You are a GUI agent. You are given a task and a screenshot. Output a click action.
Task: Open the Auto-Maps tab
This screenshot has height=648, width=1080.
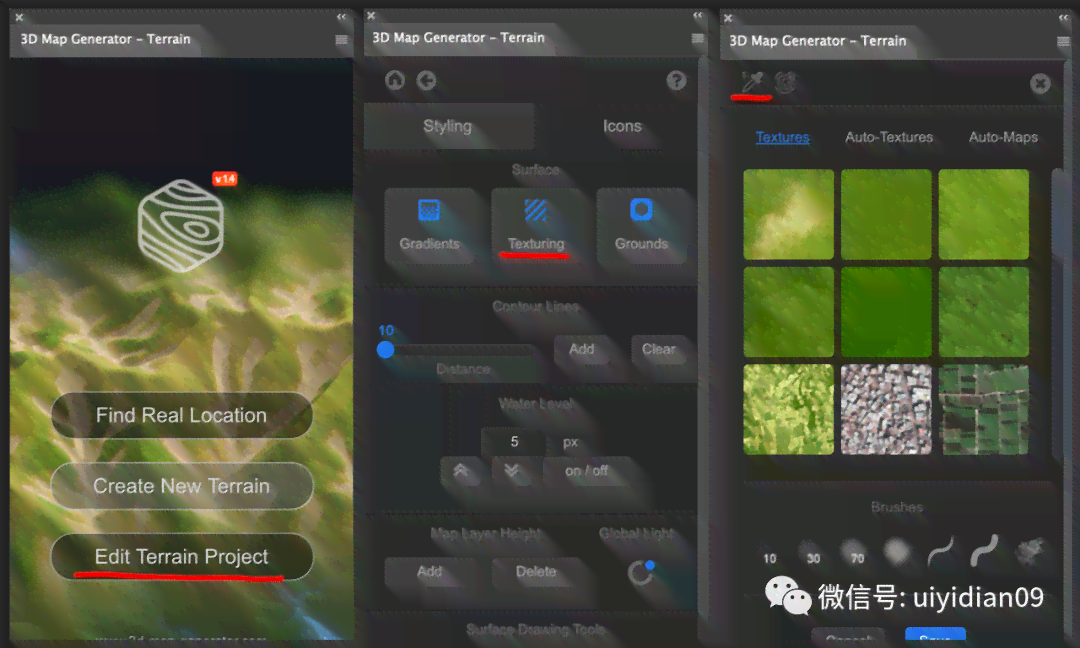point(1003,137)
